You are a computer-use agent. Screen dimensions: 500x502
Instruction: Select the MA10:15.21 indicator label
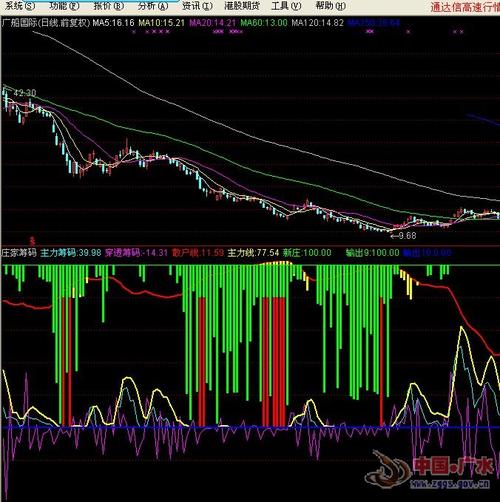click(x=162, y=23)
